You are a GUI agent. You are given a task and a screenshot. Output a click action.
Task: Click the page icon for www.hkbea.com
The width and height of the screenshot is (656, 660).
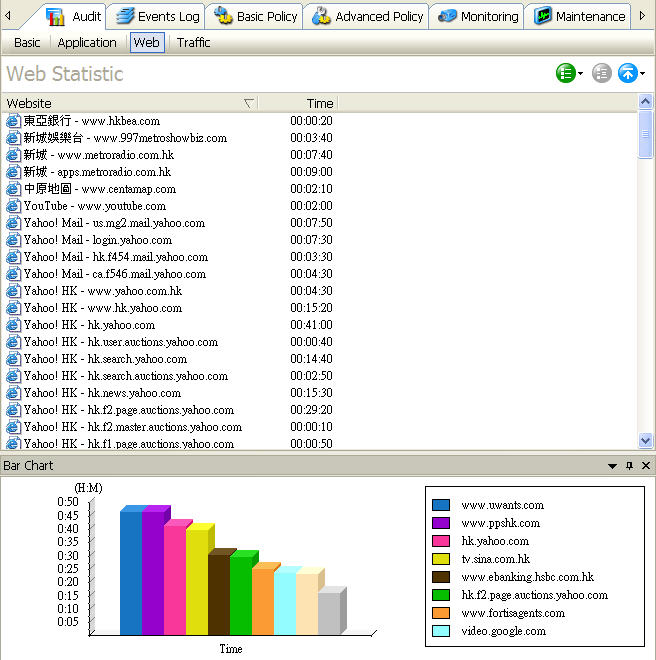tap(13, 121)
